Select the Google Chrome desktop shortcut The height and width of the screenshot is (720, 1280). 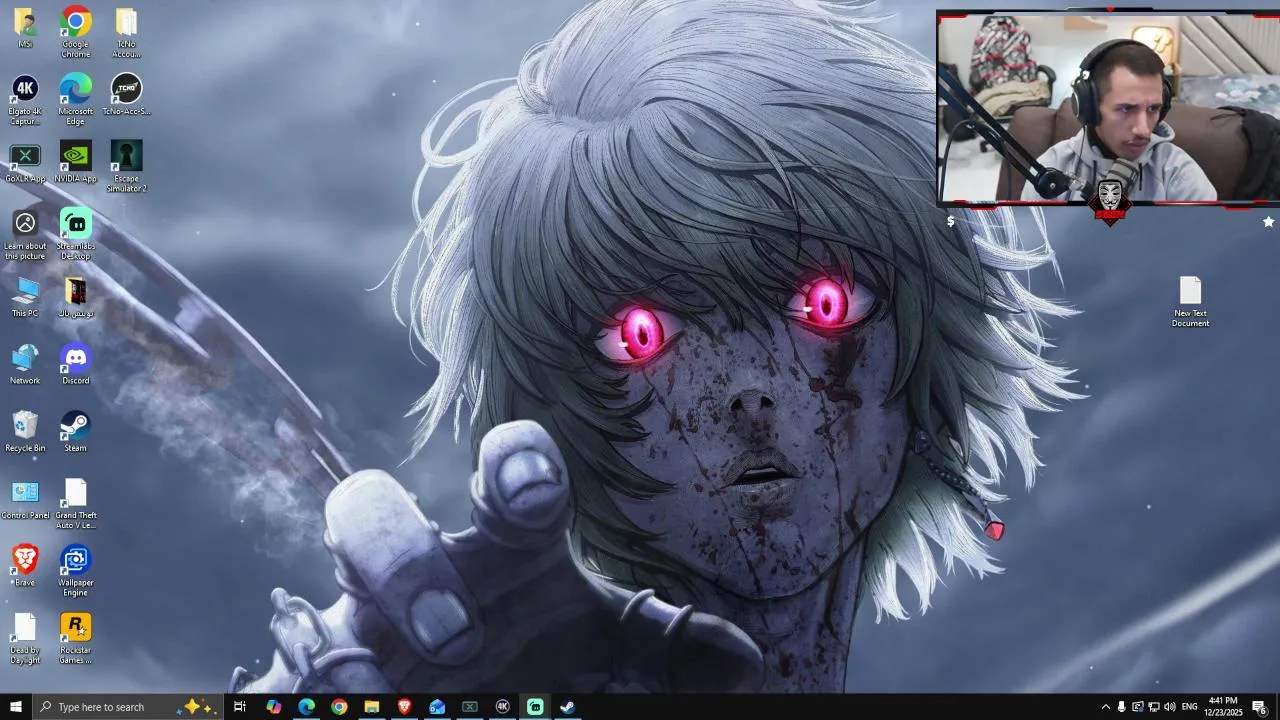tap(75, 32)
